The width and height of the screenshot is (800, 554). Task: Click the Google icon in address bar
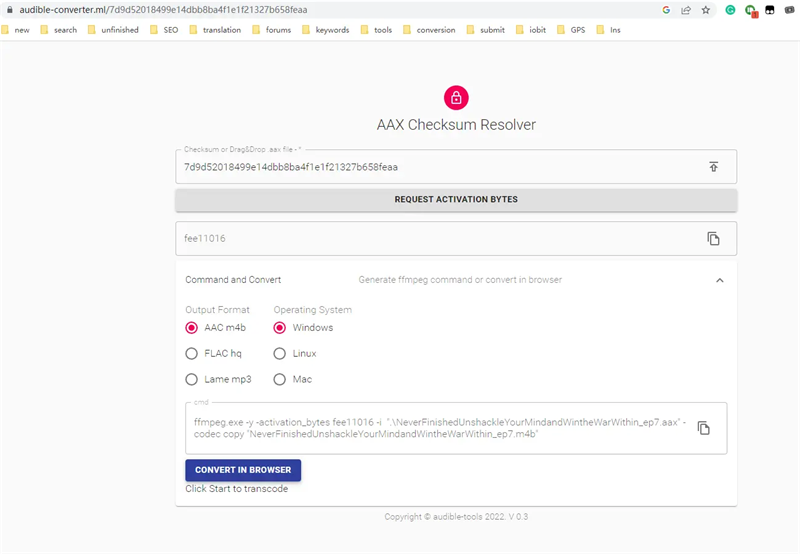pos(666,10)
